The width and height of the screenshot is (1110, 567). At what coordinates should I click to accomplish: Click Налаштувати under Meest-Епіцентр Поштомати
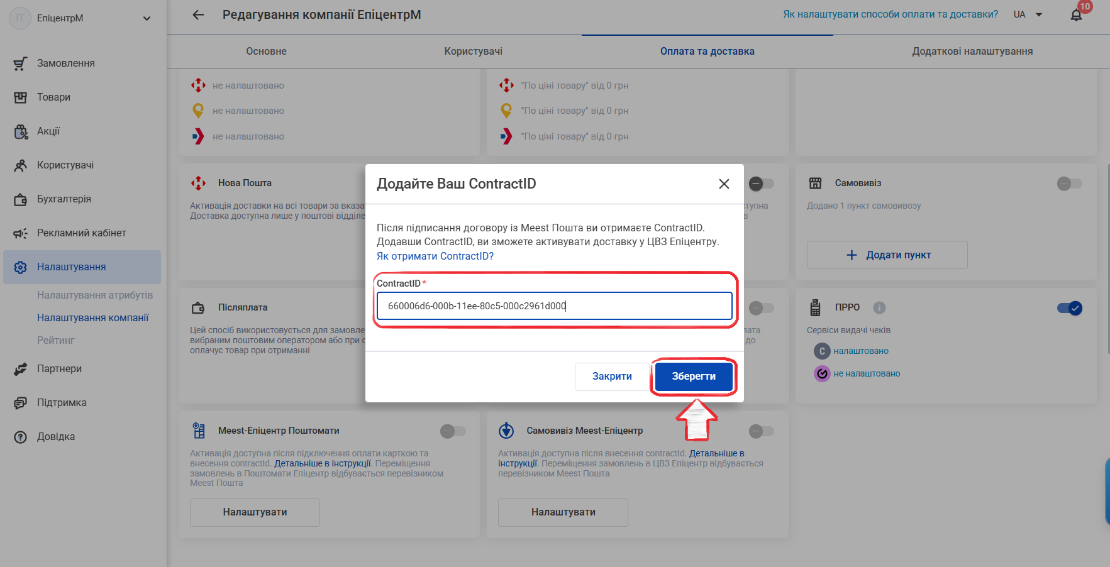click(x=255, y=512)
